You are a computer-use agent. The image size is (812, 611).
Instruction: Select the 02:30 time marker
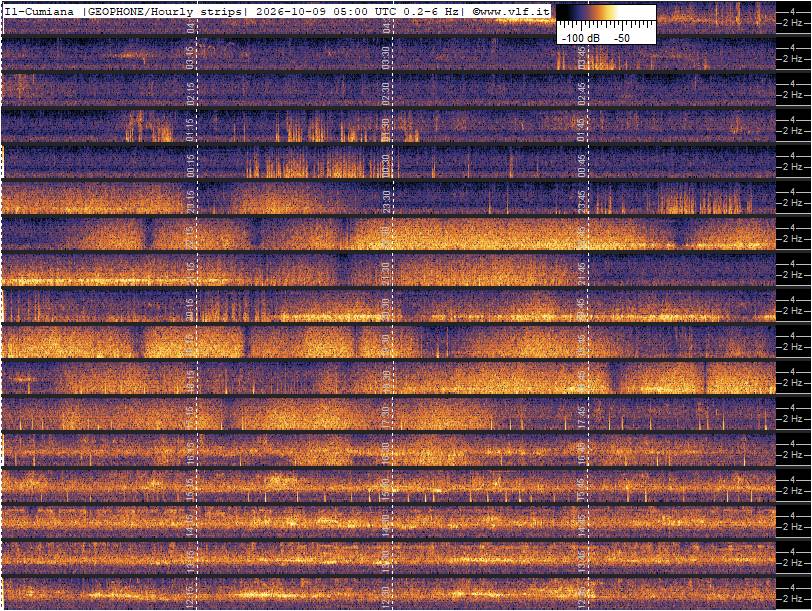point(386,94)
